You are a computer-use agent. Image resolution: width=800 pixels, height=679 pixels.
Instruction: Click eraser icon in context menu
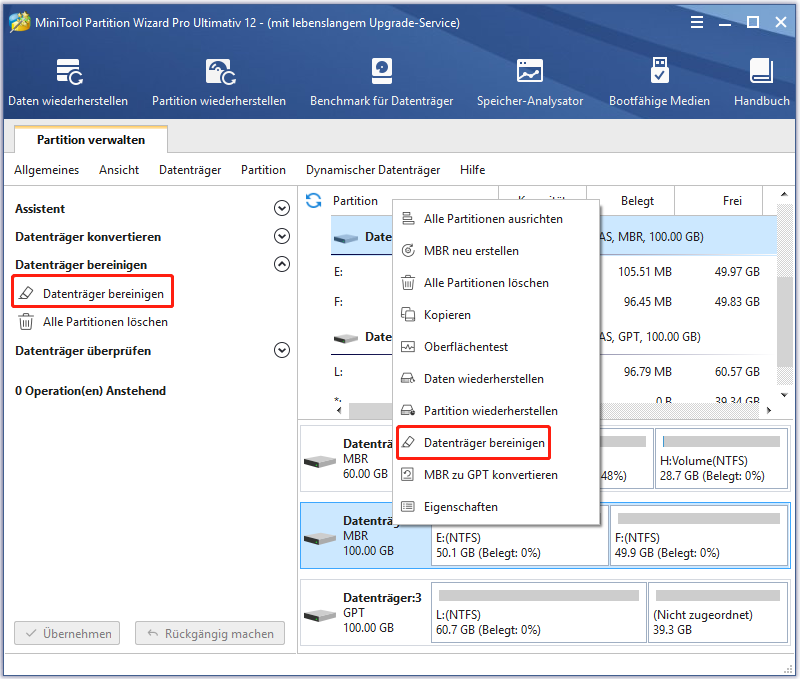(408, 442)
